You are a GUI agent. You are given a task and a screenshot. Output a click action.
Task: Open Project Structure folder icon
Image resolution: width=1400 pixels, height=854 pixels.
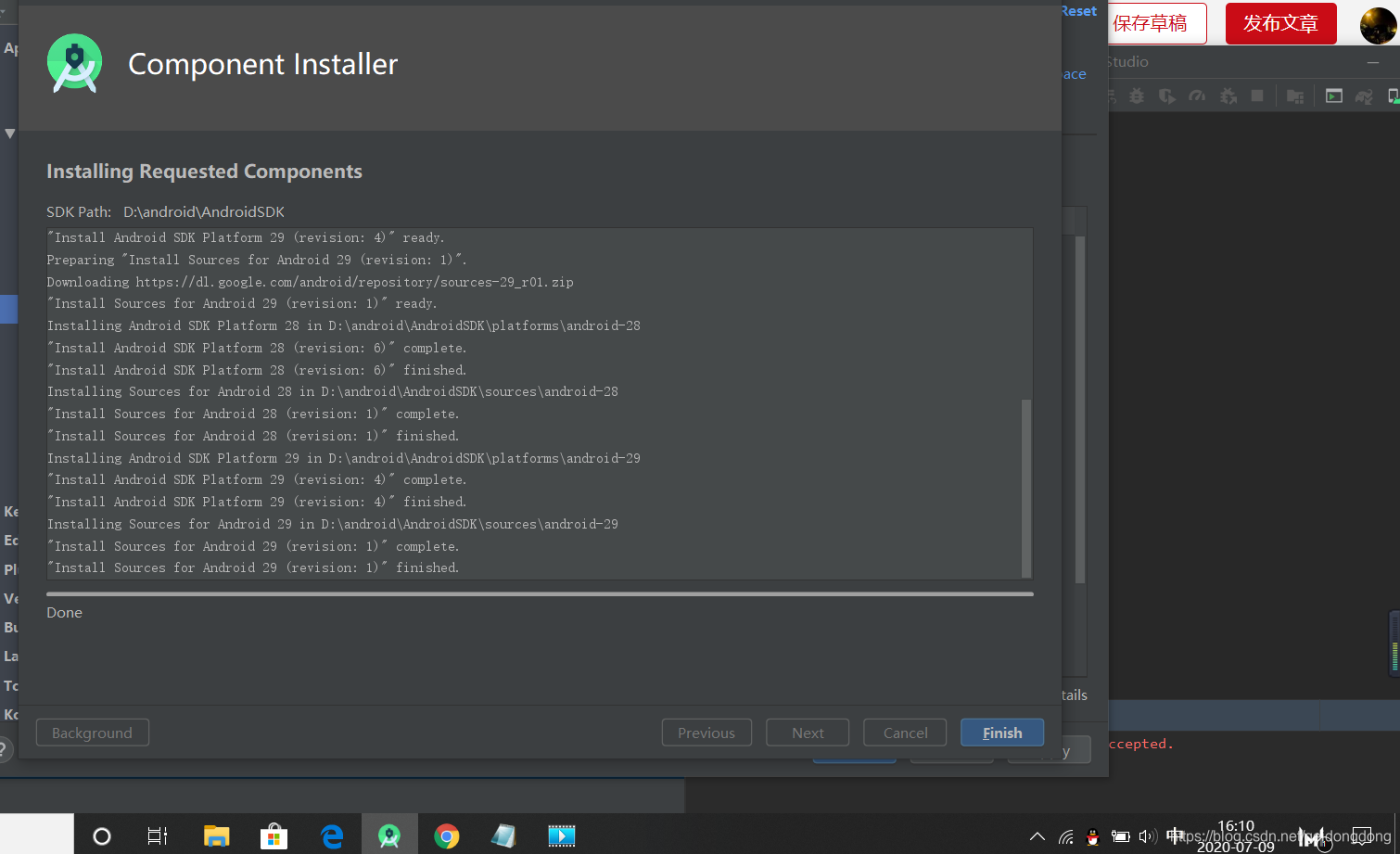(x=1295, y=96)
